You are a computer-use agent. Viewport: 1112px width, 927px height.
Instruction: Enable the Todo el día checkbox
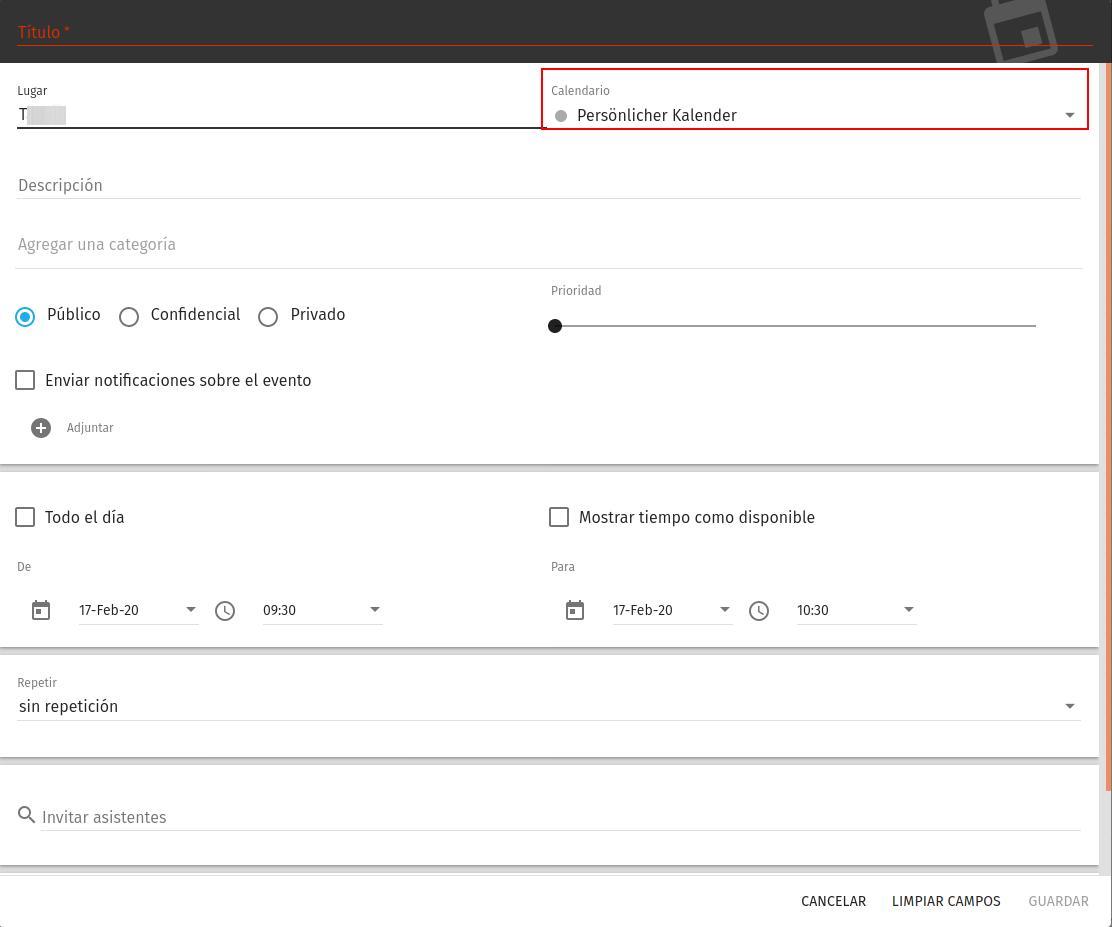(25, 517)
